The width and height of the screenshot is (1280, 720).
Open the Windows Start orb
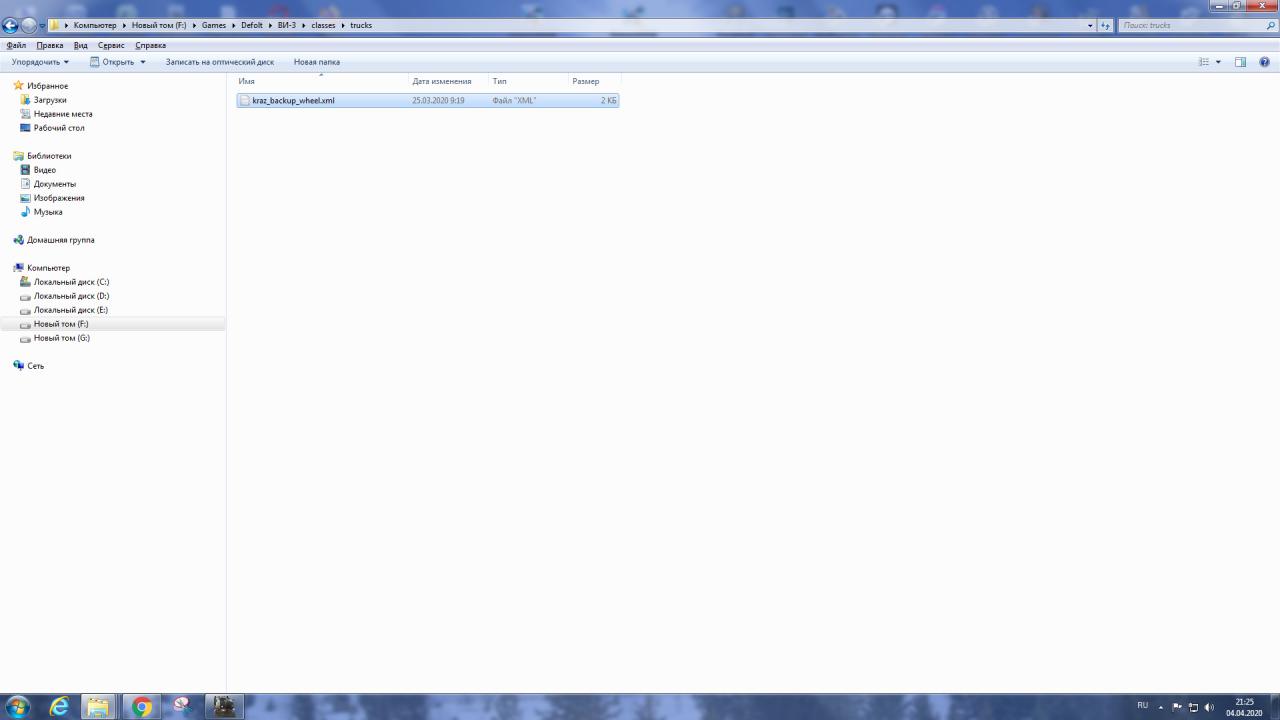(18, 707)
